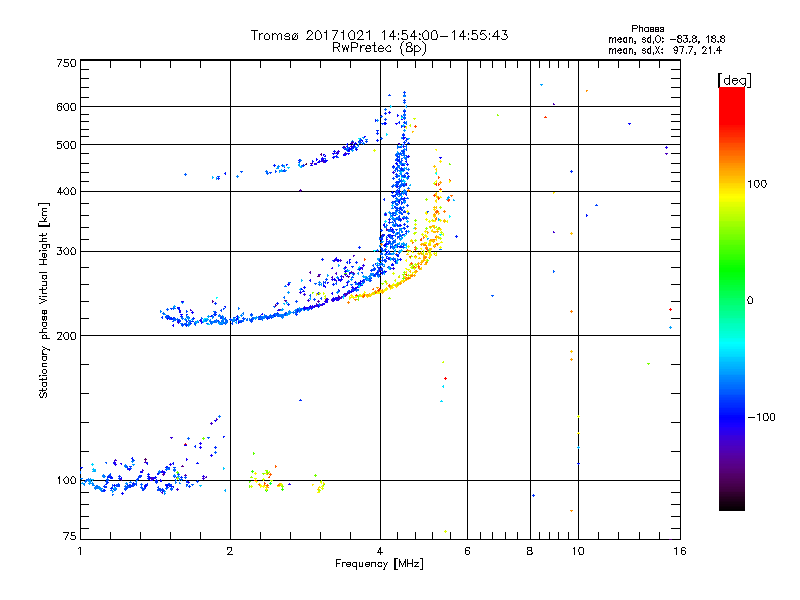Click the color bar's "100" degree label
Image resolution: width=800 pixels, height=600 pixels.
[x=757, y=184]
